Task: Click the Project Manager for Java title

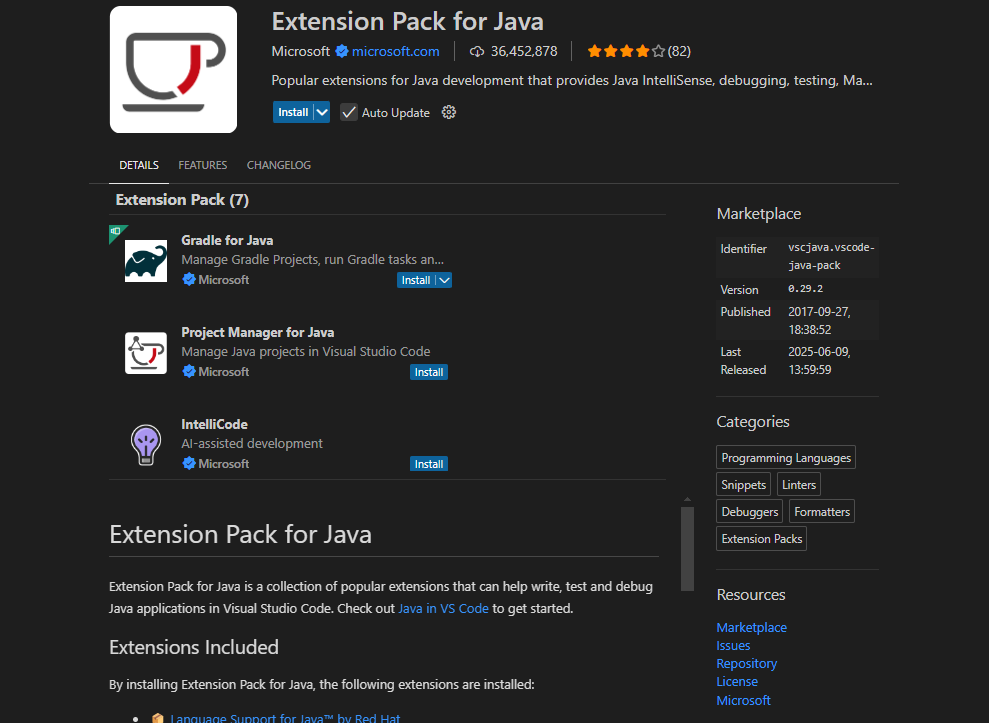Action: pyautogui.click(x=257, y=332)
